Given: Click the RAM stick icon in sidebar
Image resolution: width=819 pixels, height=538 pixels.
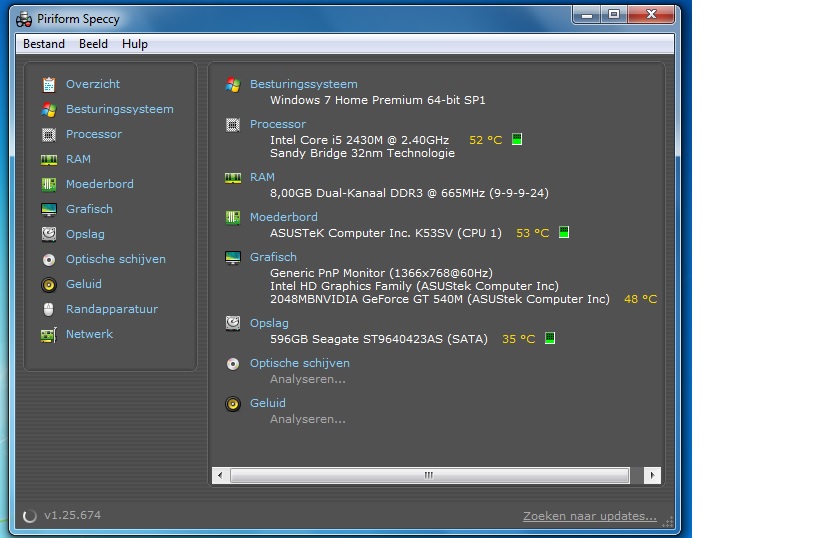Looking at the screenshot, I should tap(49, 159).
